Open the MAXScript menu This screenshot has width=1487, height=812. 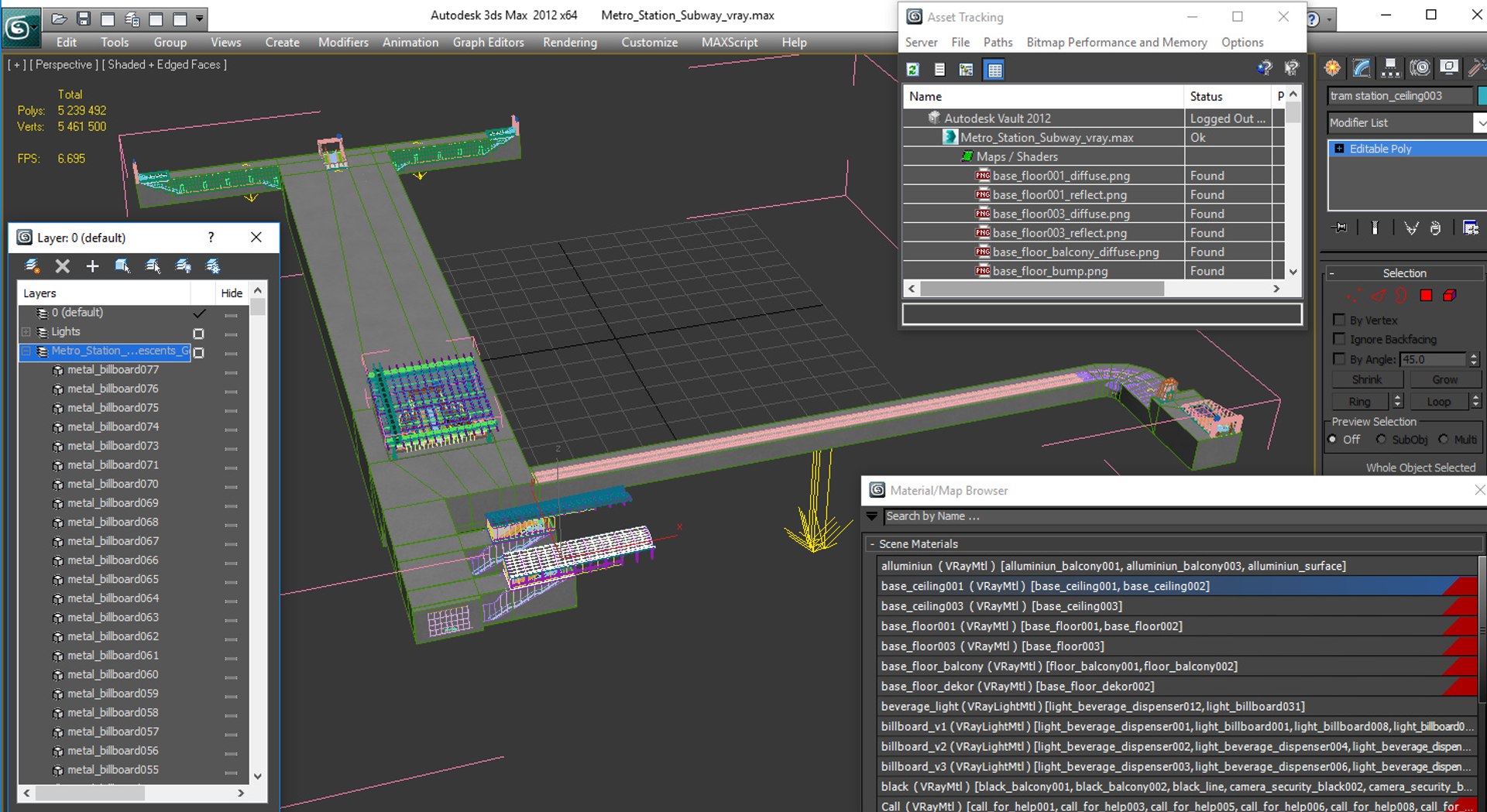[730, 43]
